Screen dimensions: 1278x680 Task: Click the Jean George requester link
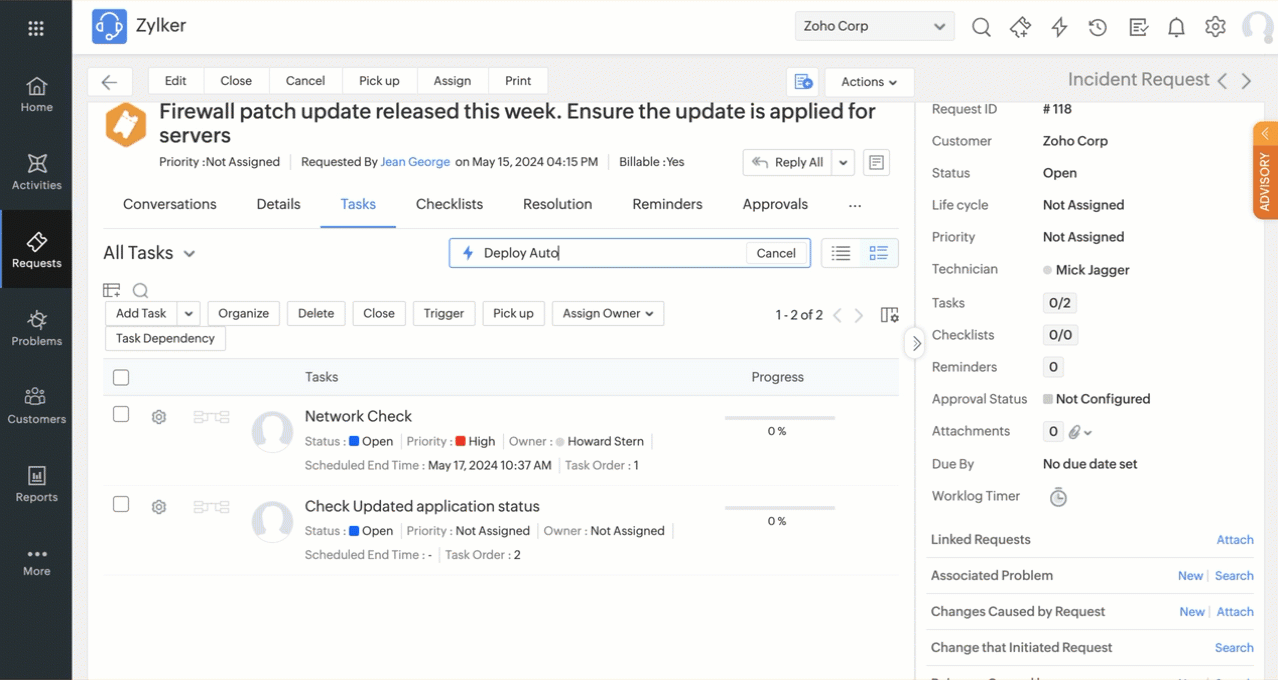(415, 162)
